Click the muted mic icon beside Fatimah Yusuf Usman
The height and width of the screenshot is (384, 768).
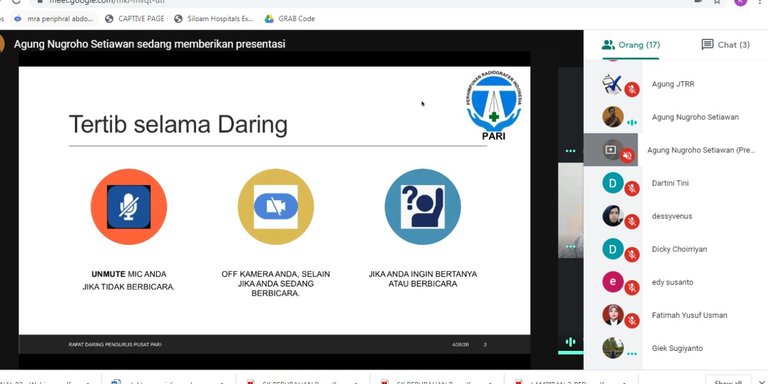pos(632,320)
